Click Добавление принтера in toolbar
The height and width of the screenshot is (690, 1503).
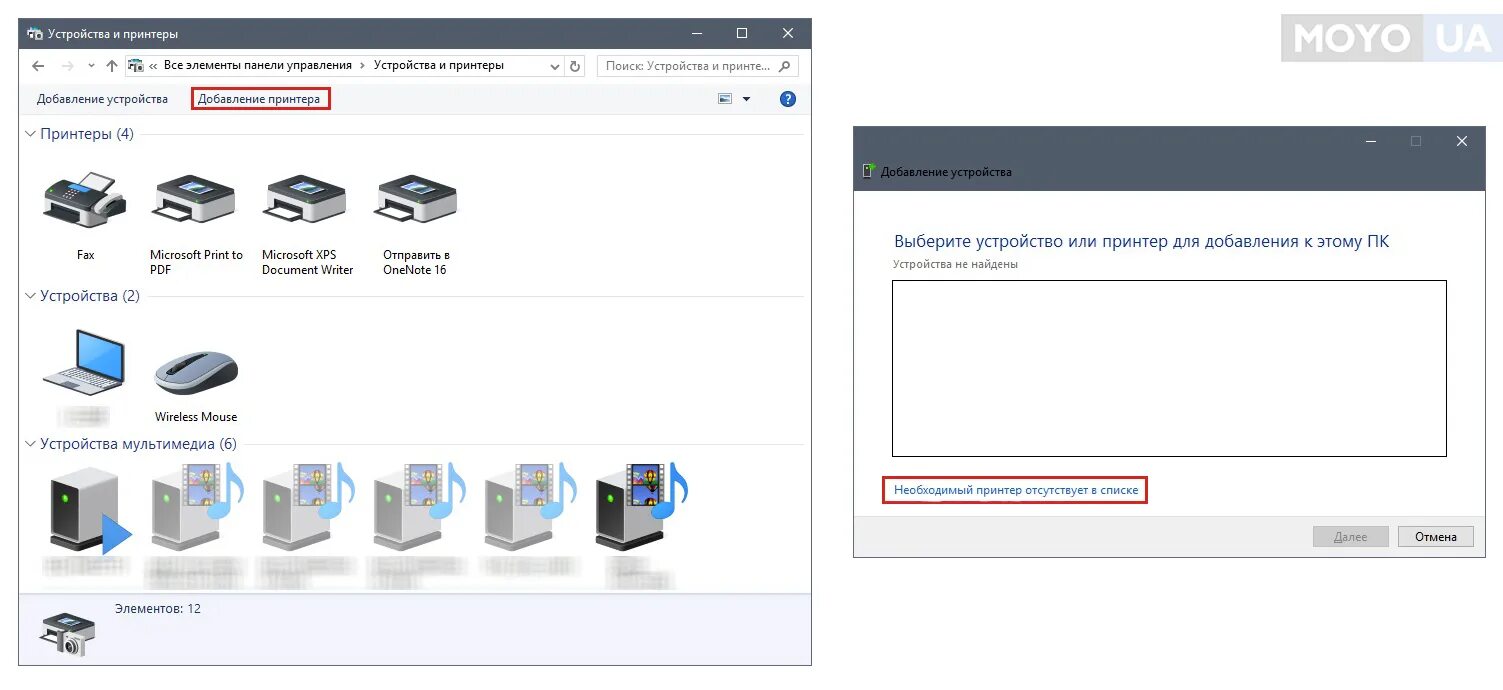pyautogui.click(x=259, y=99)
